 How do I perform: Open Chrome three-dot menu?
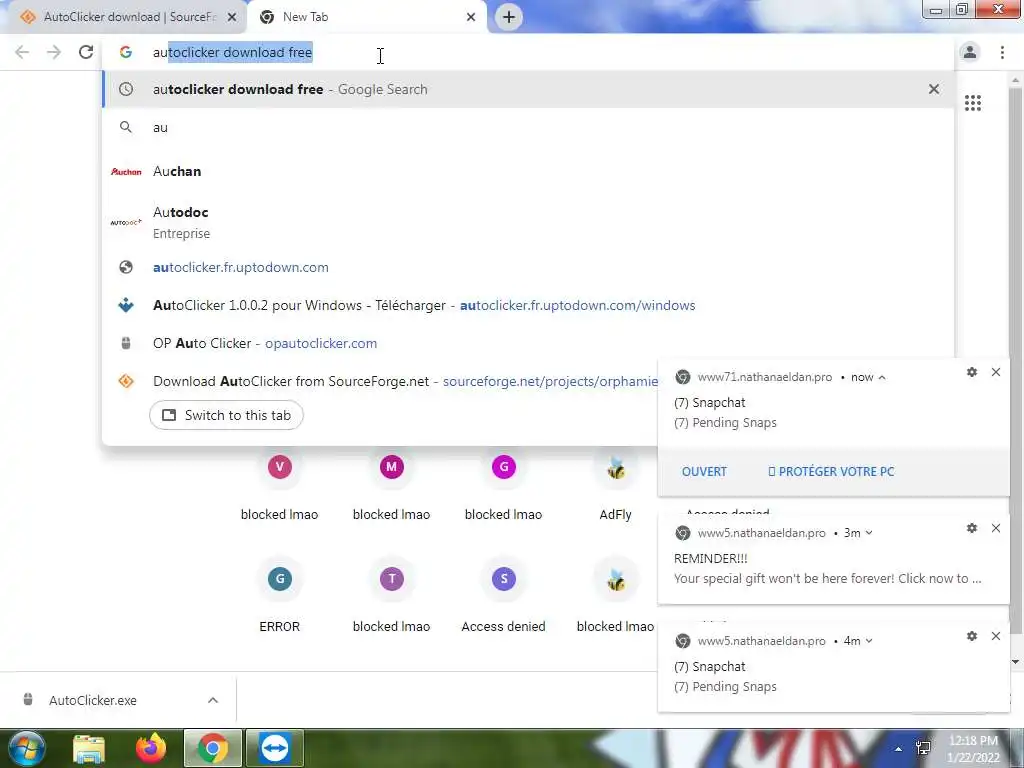1002,52
